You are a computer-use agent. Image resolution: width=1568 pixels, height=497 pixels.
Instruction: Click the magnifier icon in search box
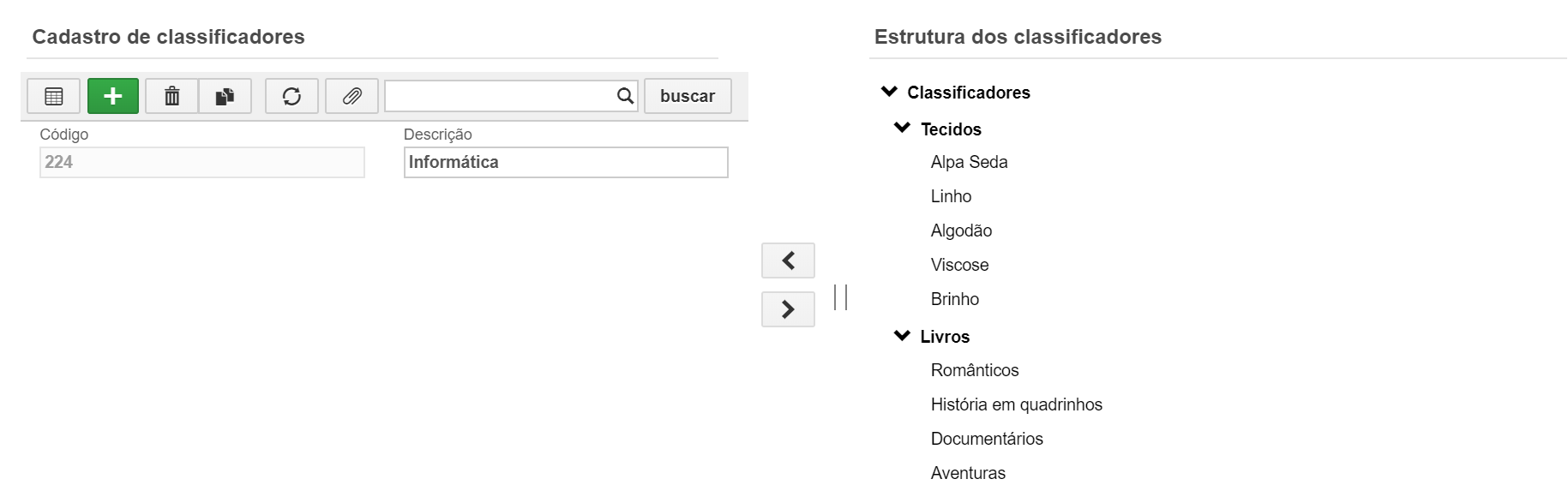coord(626,96)
